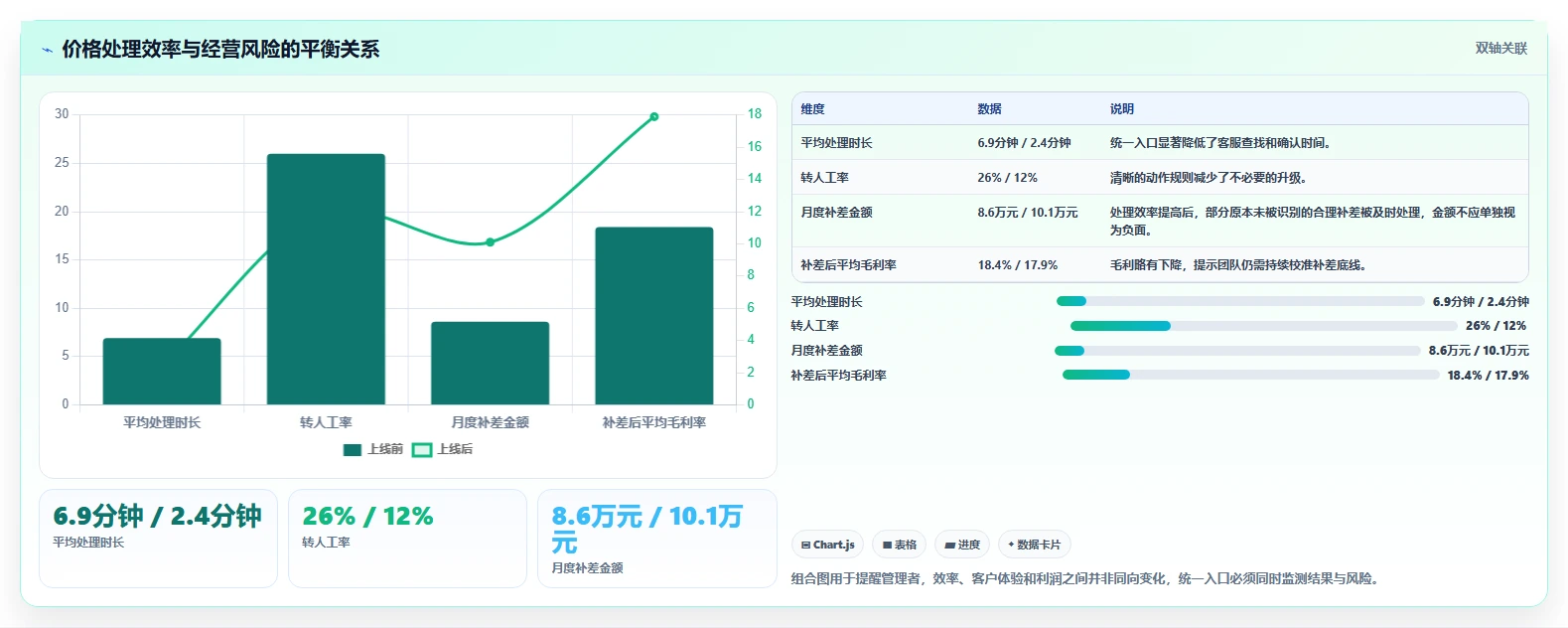Click table cell 补差后平均毛利率

tap(848, 265)
